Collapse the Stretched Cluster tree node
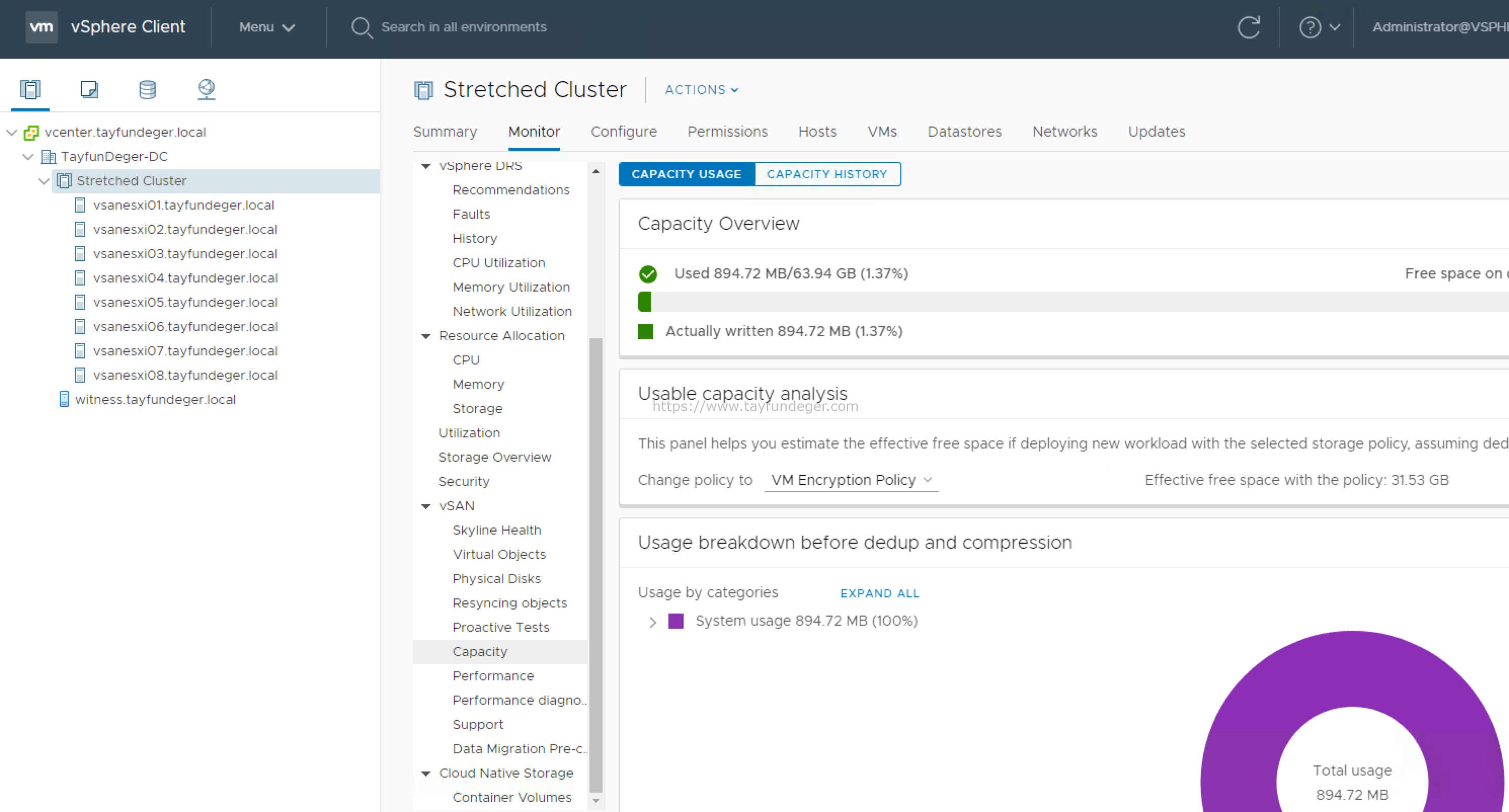 [x=44, y=181]
